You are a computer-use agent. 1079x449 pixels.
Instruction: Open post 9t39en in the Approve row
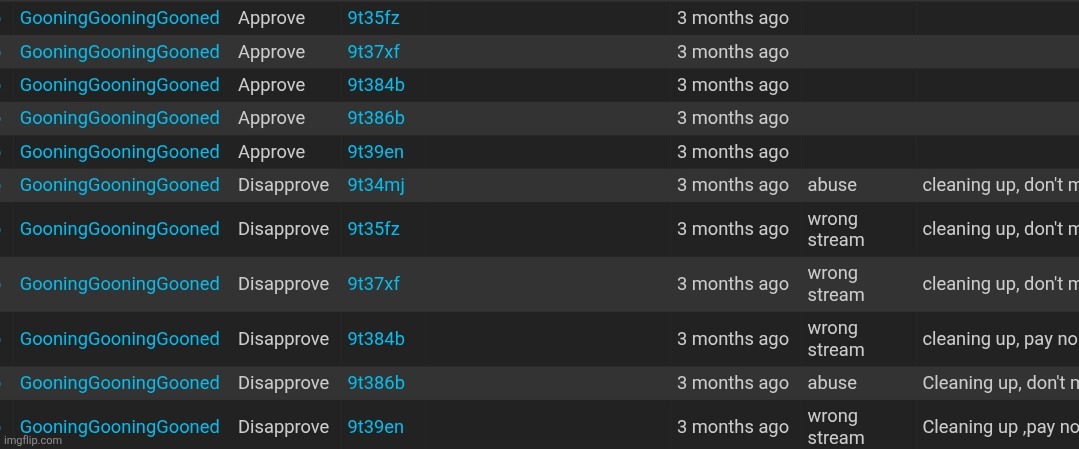[375, 152]
